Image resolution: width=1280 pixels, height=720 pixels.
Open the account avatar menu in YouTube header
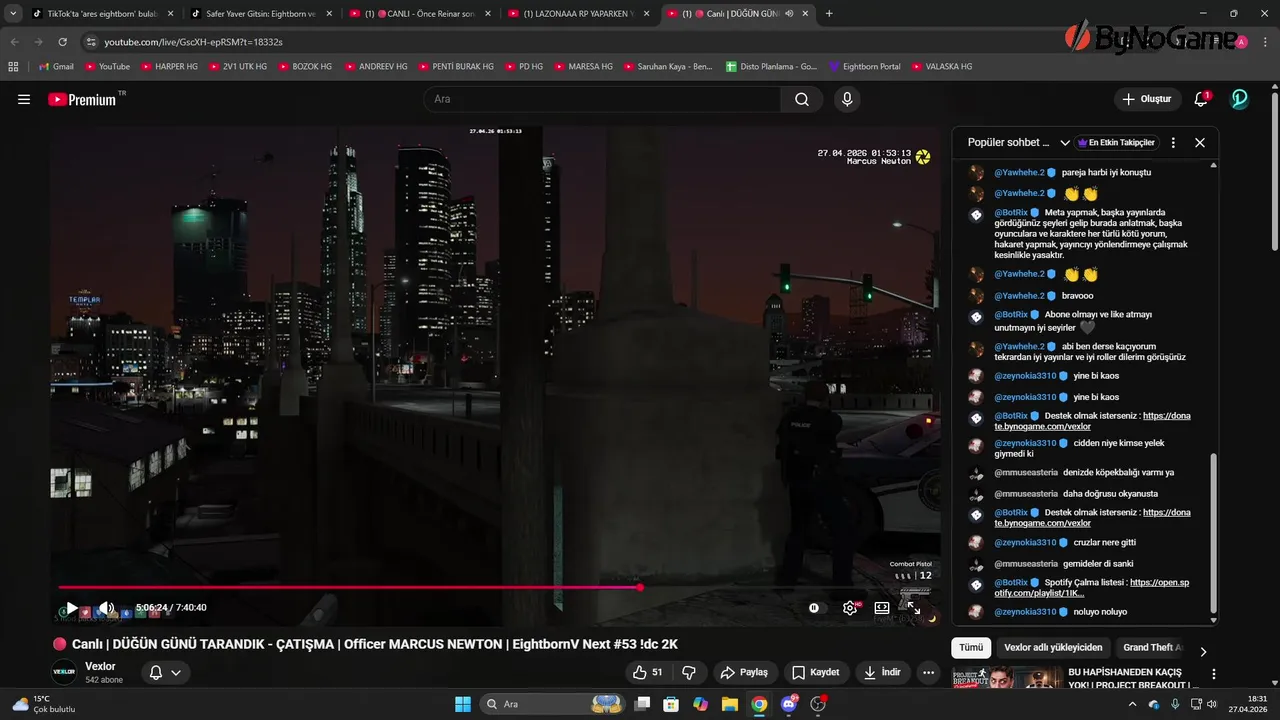click(1239, 99)
